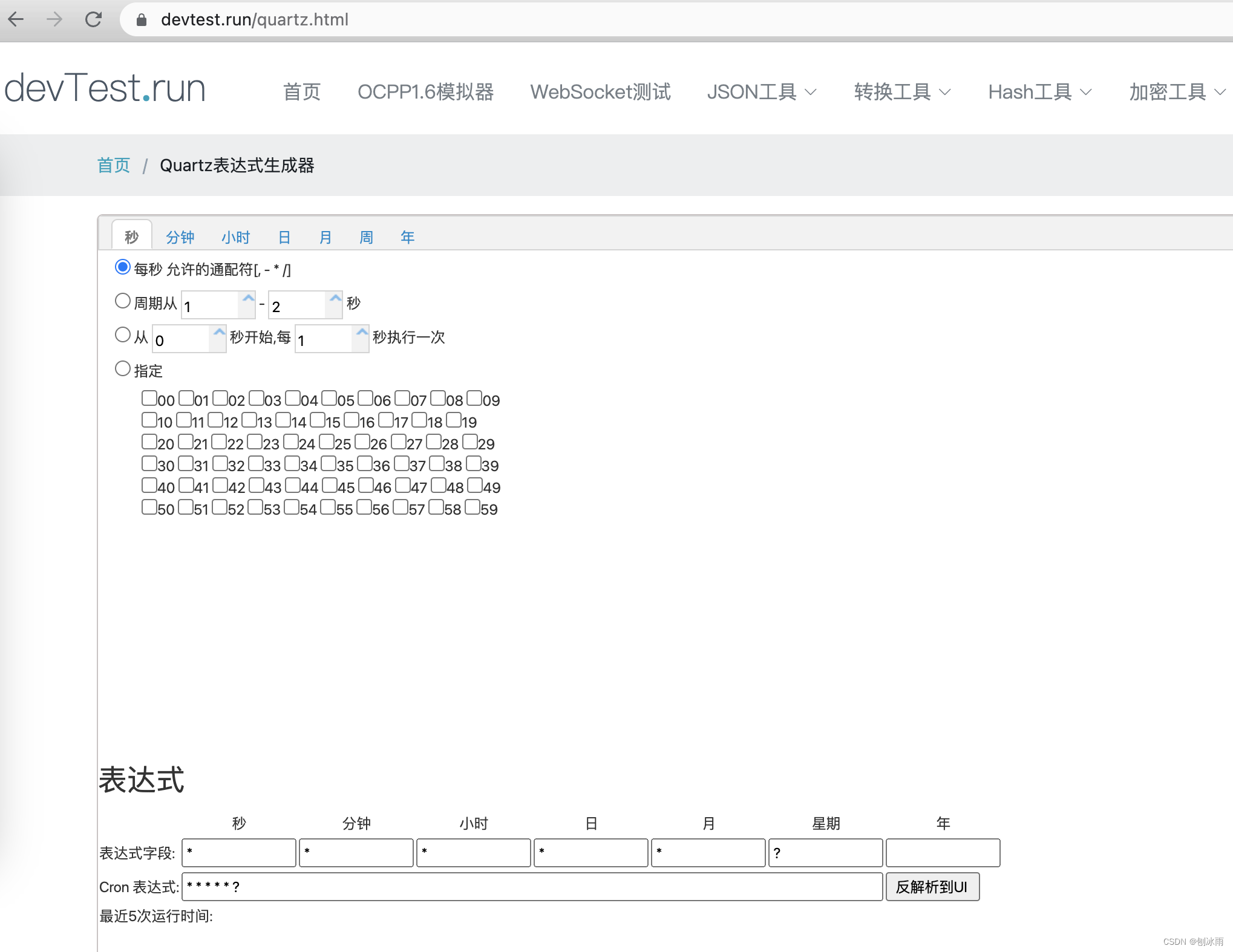Check the 19 seconds checkbox
Image resolution: width=1233 pixels, height=952 pixels.
[454, 420]
